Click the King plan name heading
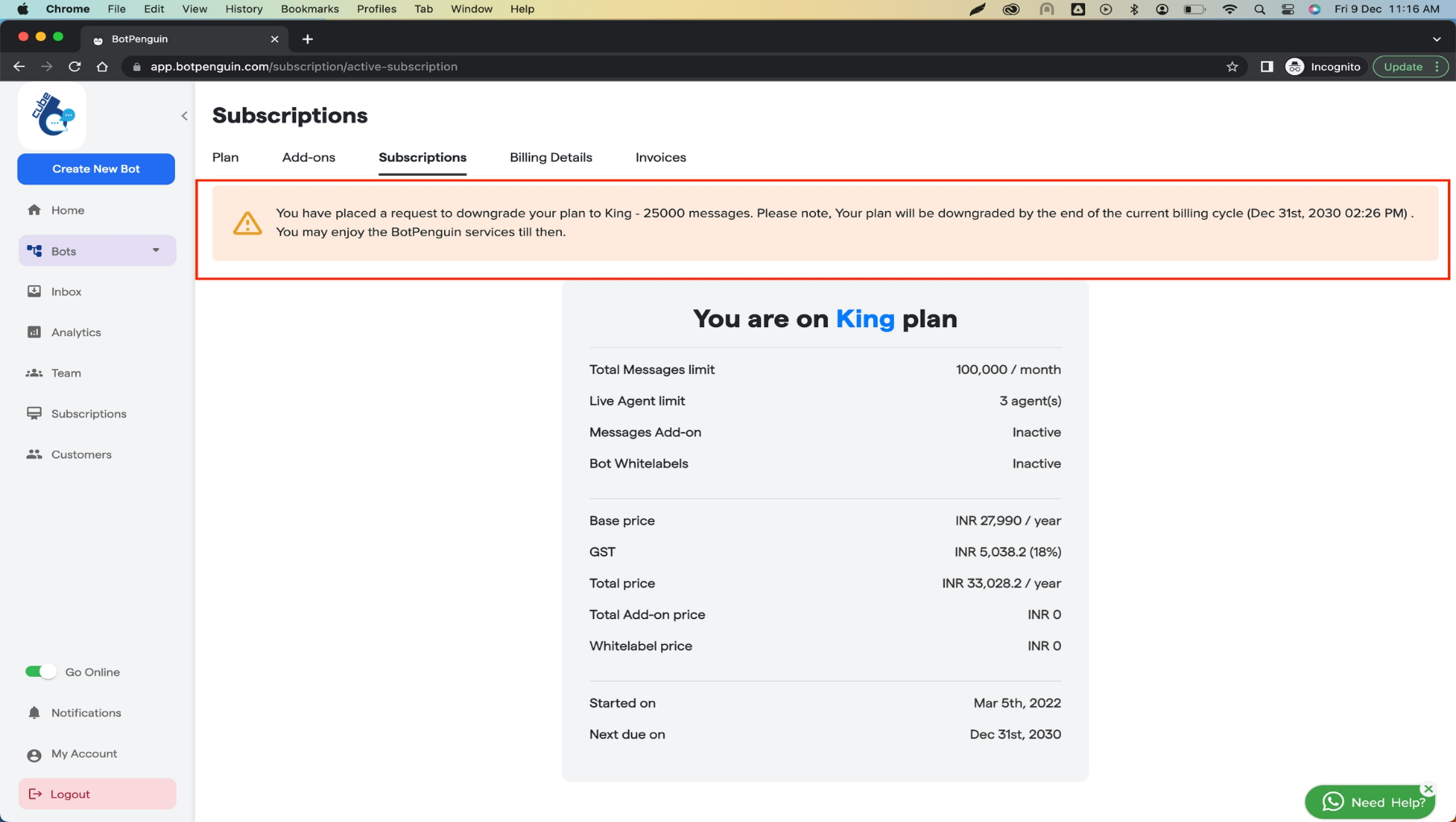Viewport: 1456px width, 822px height. [865, 318]
